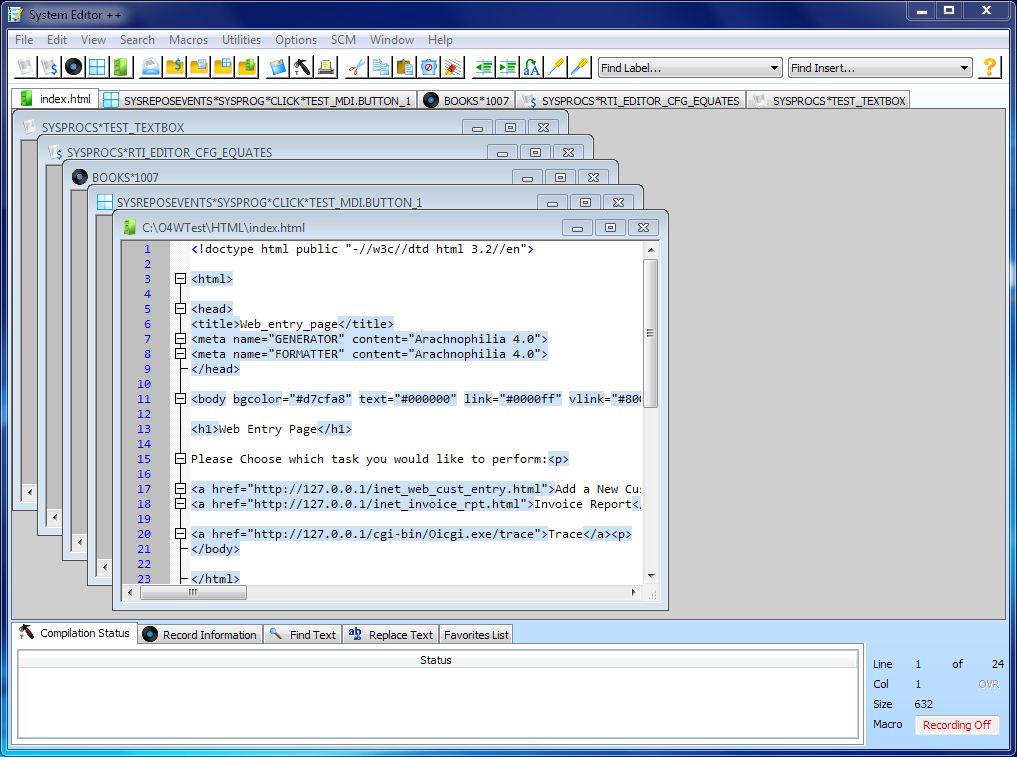Screen dimensions: 1017x757
Task: Collapse the fold marker on line 20
Action: click(180, 534)
